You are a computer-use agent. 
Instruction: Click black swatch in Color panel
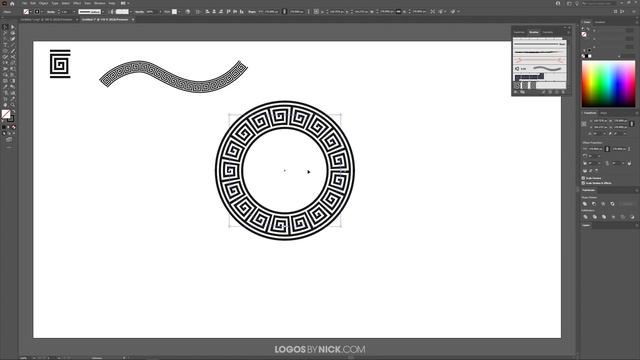pos(586,56)
